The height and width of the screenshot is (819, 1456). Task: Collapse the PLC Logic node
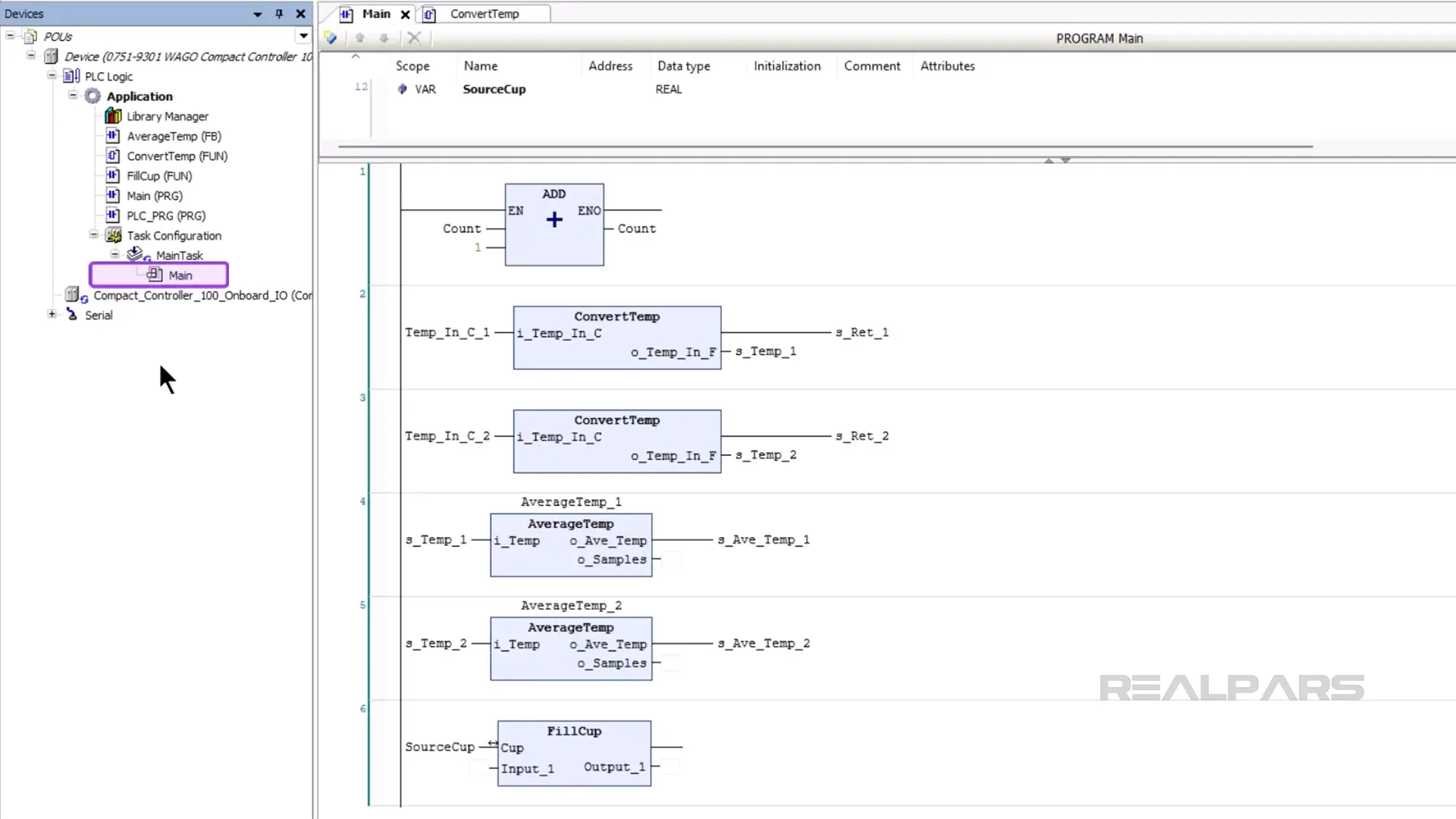52,75
